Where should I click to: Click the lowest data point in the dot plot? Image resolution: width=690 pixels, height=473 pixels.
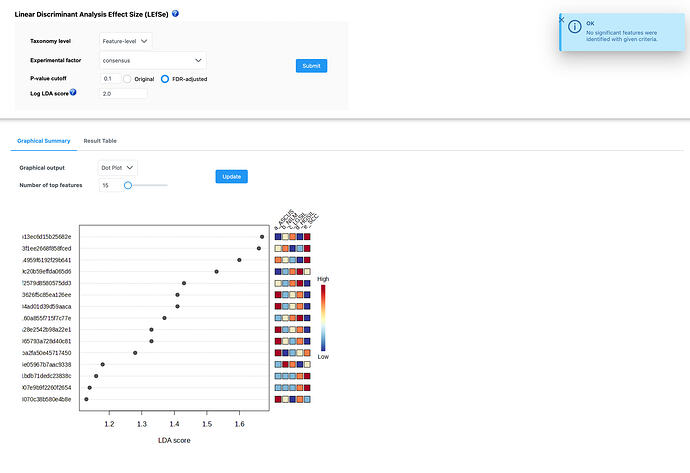pos(86,399)
